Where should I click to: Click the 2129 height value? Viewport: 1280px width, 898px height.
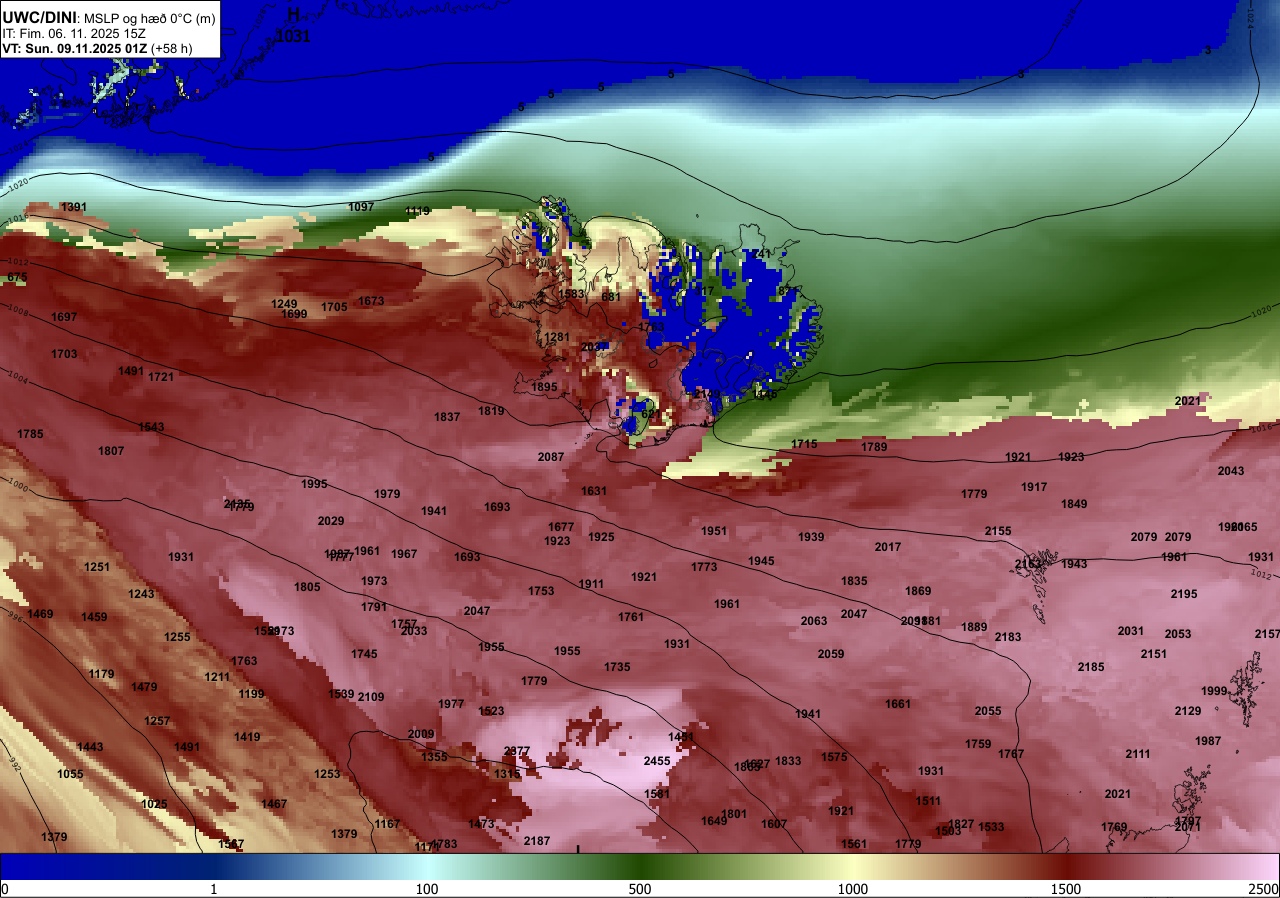click(1188, 711)
